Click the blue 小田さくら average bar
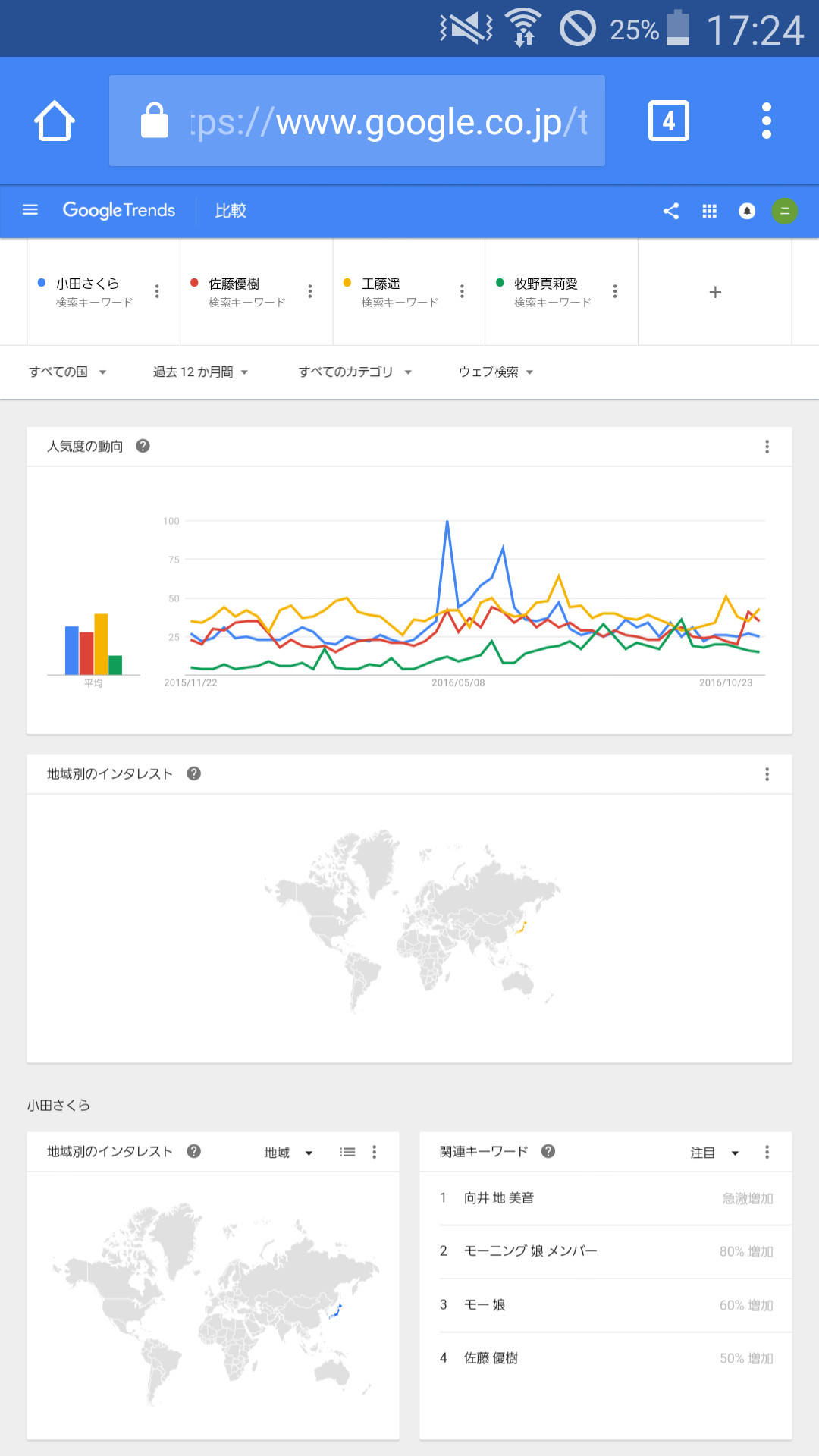 click(x=71, y=651)
